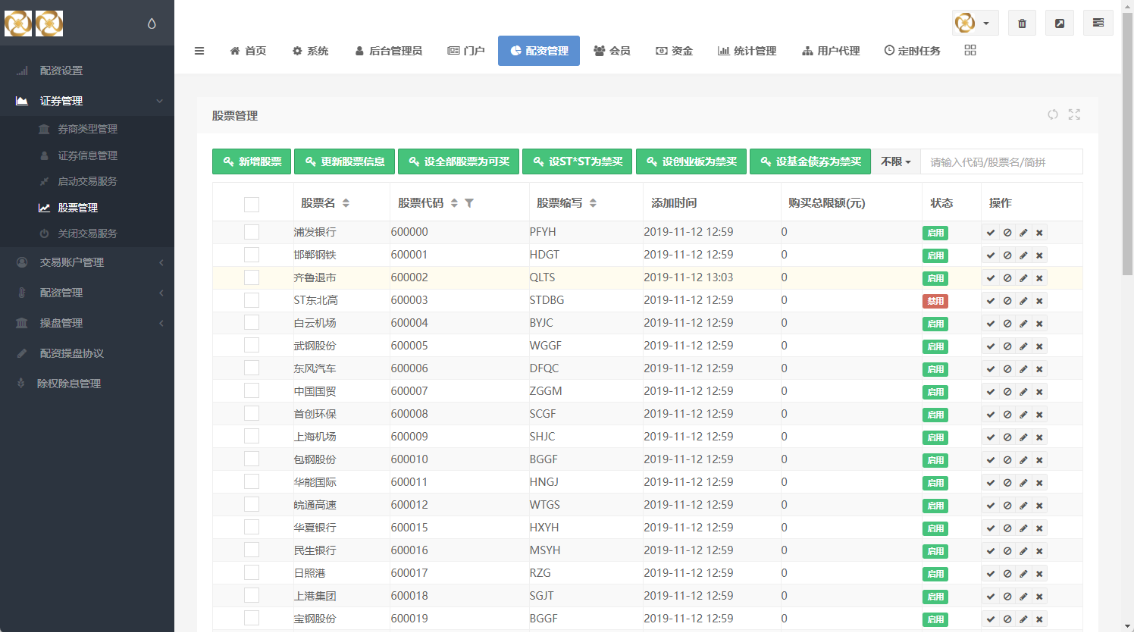
Task: Refresh the 股票管理 panel
Action: point(1053,114)
